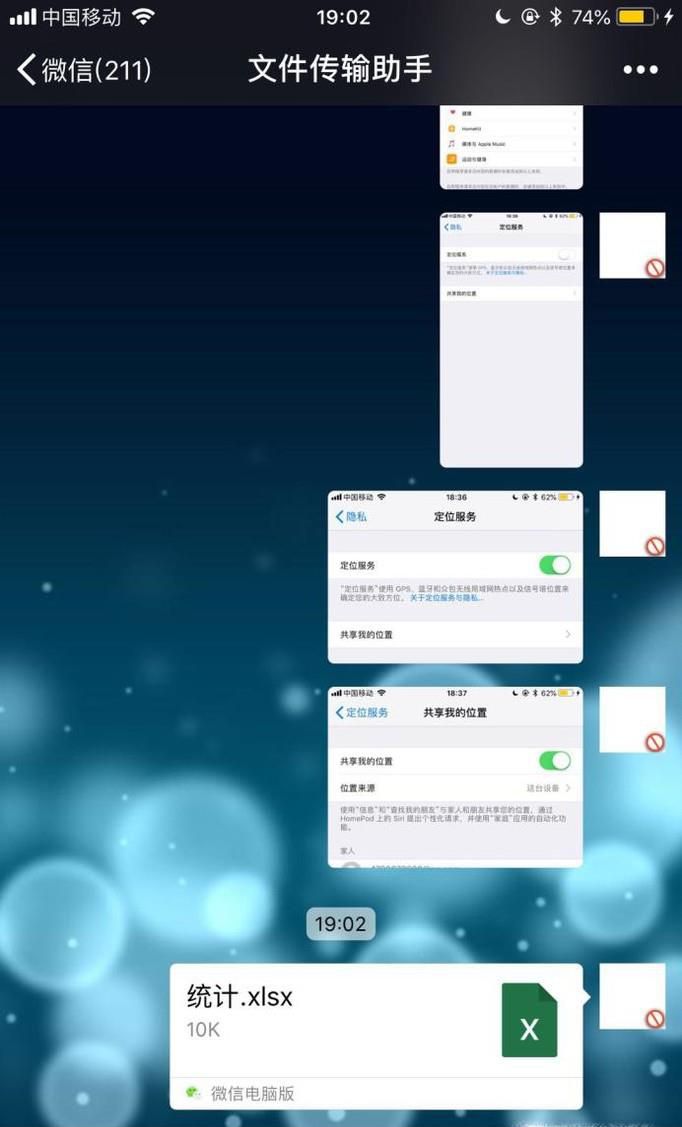Tap the 微信电脑版 source label
Viewport: 682px width, 1127px height.
[252, 1093]
